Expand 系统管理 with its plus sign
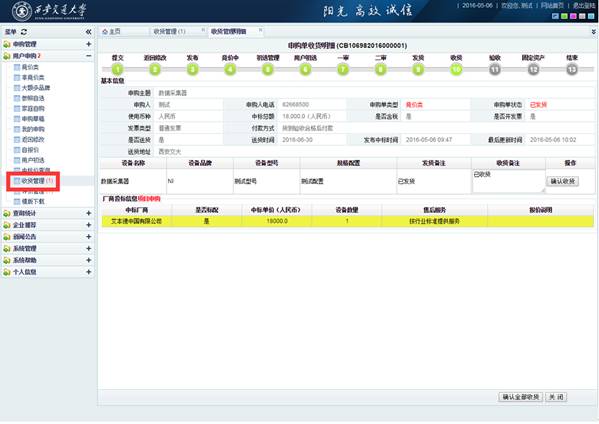 [x=89, y=249]
